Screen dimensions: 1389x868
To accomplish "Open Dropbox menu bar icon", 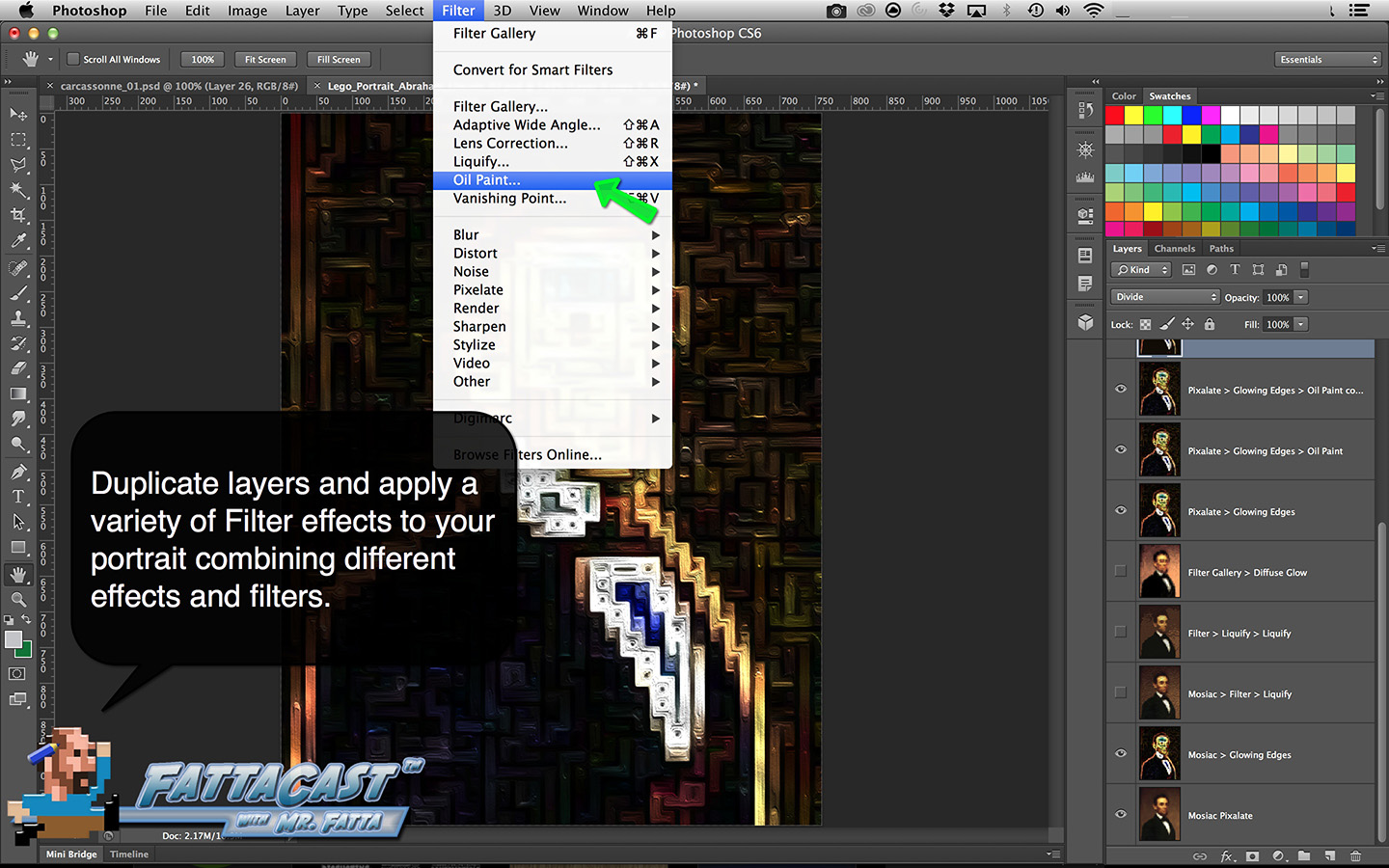I will [x=946, y=11].
